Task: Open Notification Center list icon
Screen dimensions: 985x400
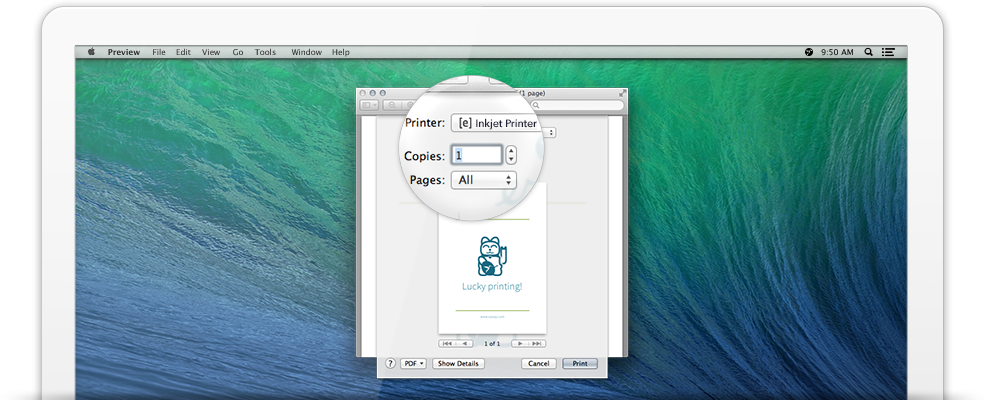Action: 888,52
